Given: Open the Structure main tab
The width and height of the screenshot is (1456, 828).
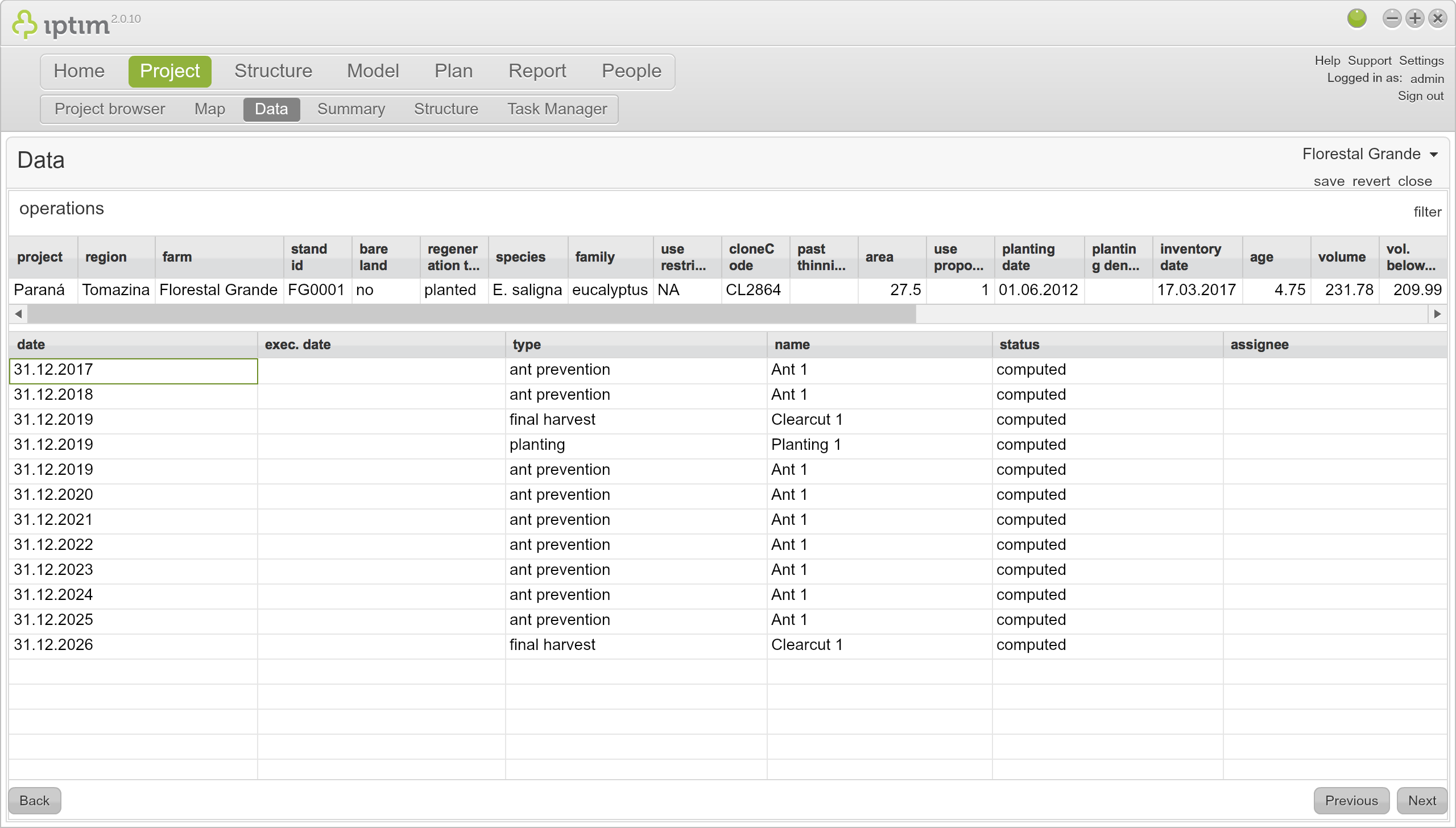Looking at the screenshot, I should 273,71.
